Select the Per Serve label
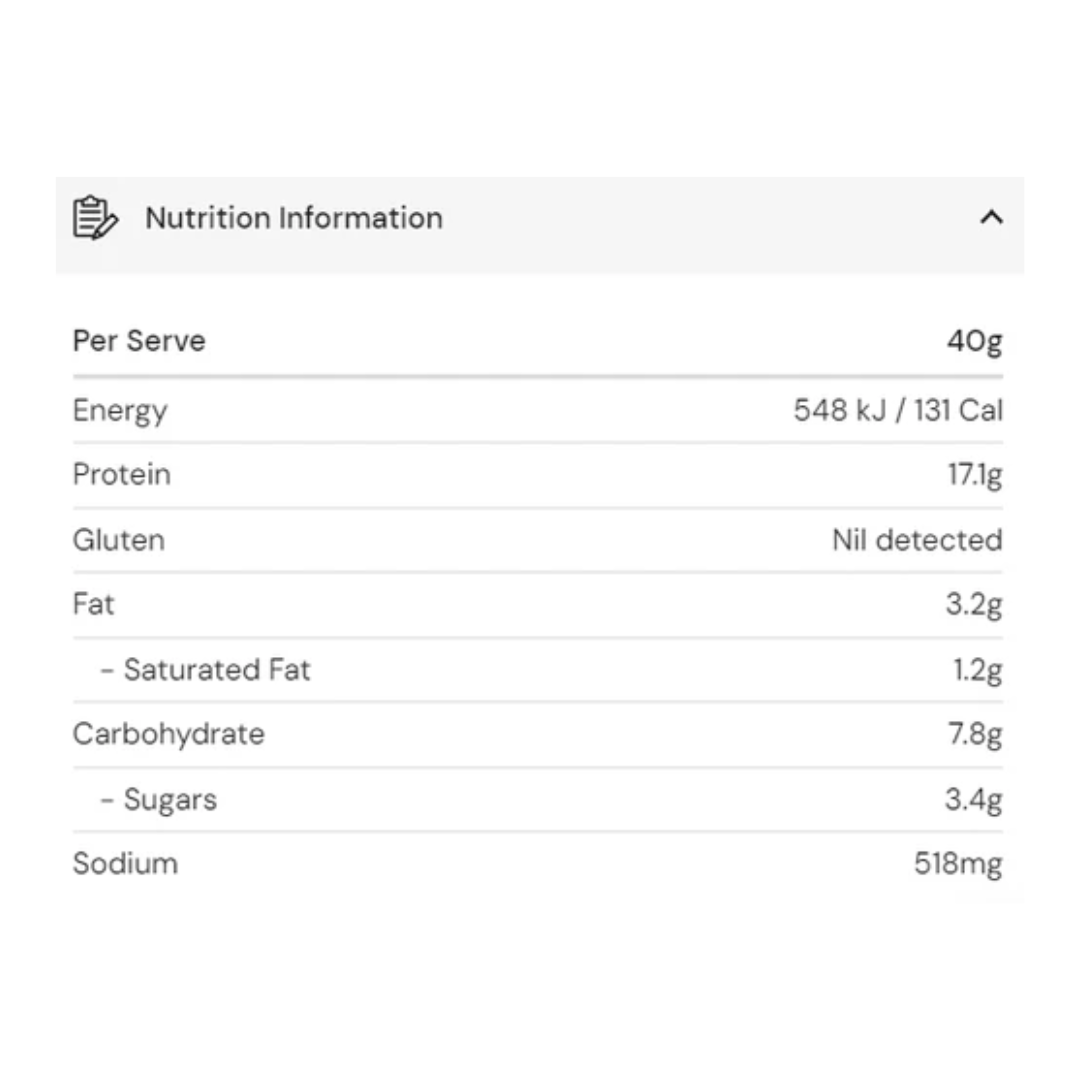Image resolution: width=1080 pixels, height=1080 pixels. (139, 341)
